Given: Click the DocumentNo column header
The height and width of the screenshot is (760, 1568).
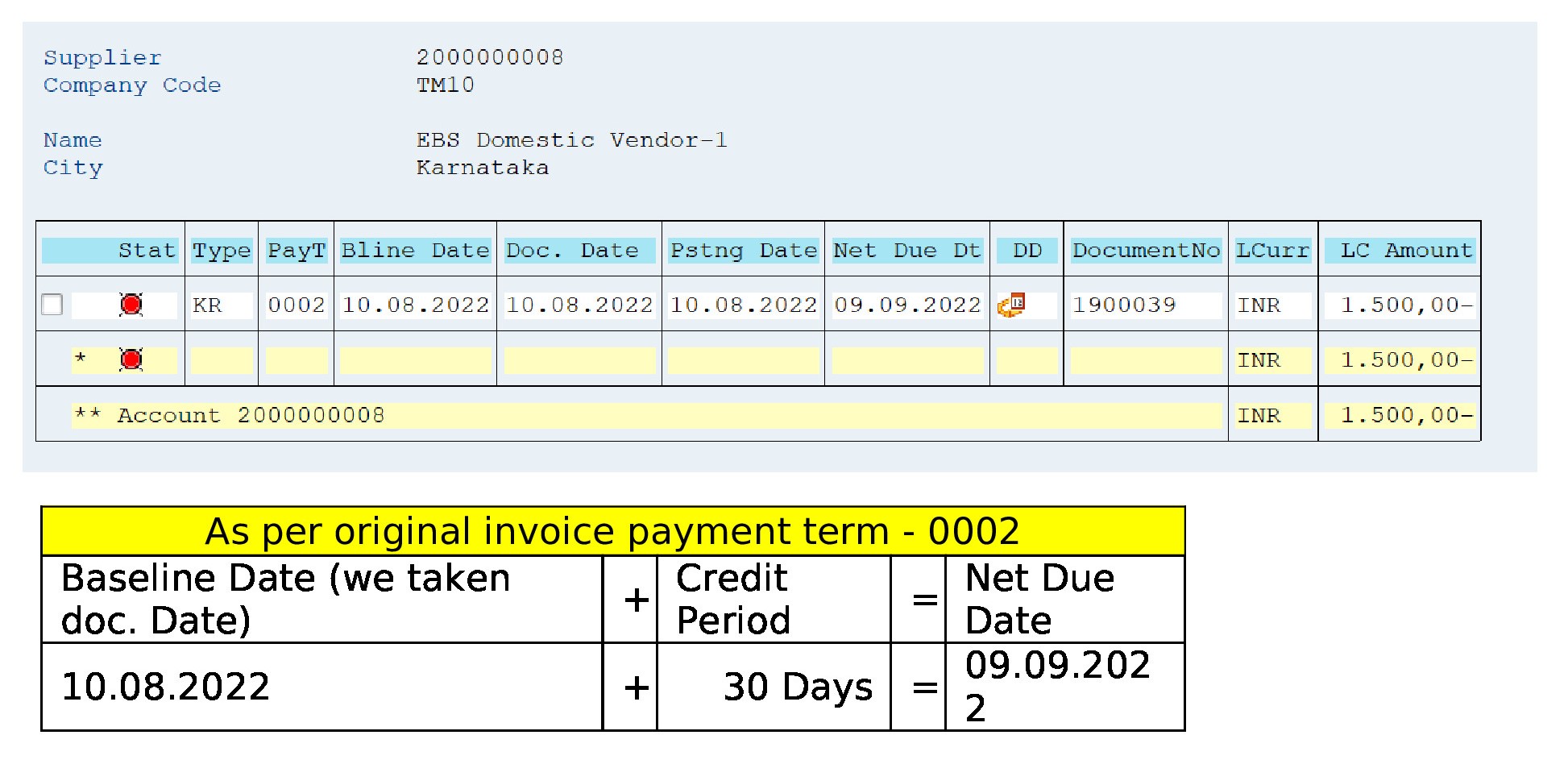Looking at the screenshot, I should point(1145,251).
